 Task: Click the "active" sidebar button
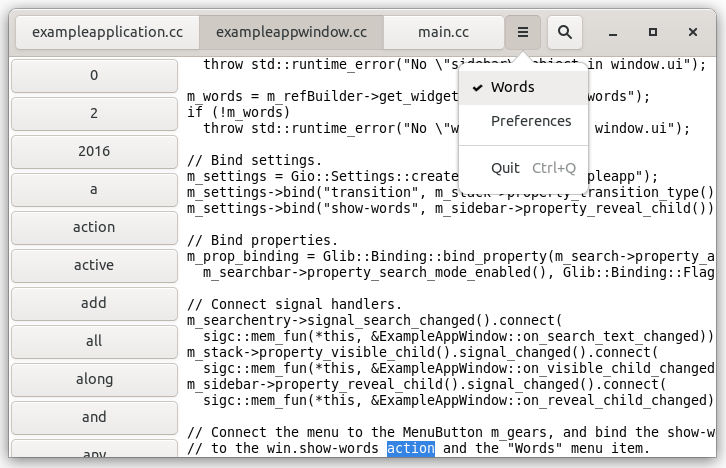pos(94,265)
